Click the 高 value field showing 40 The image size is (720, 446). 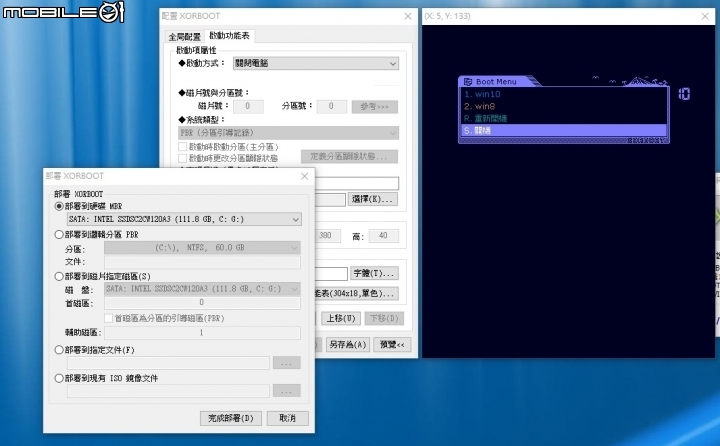click(x=383, y=236)
